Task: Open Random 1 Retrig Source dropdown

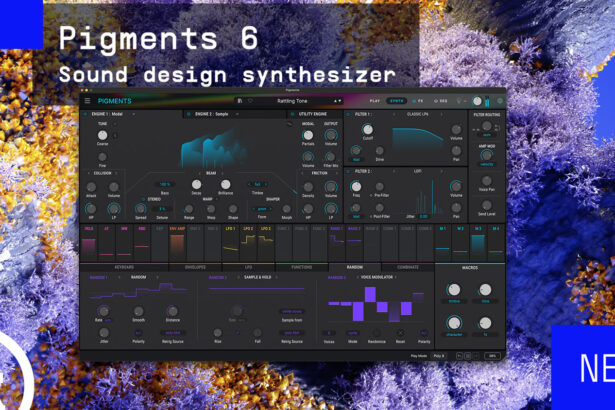Action: [x=173, y=333]
